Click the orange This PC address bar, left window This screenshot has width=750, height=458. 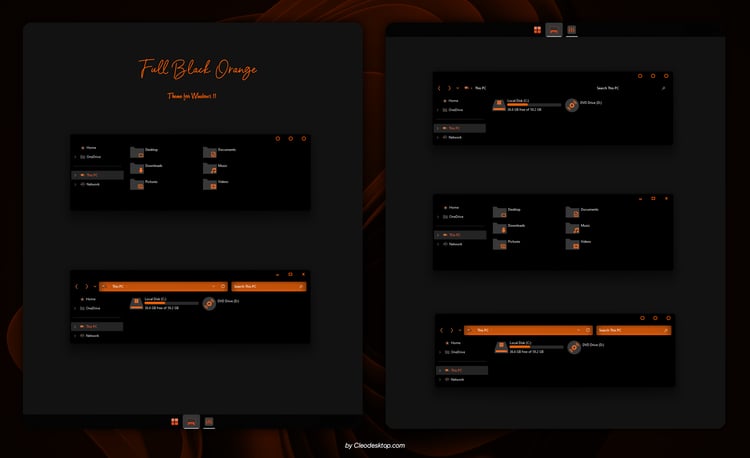[164, 286]
